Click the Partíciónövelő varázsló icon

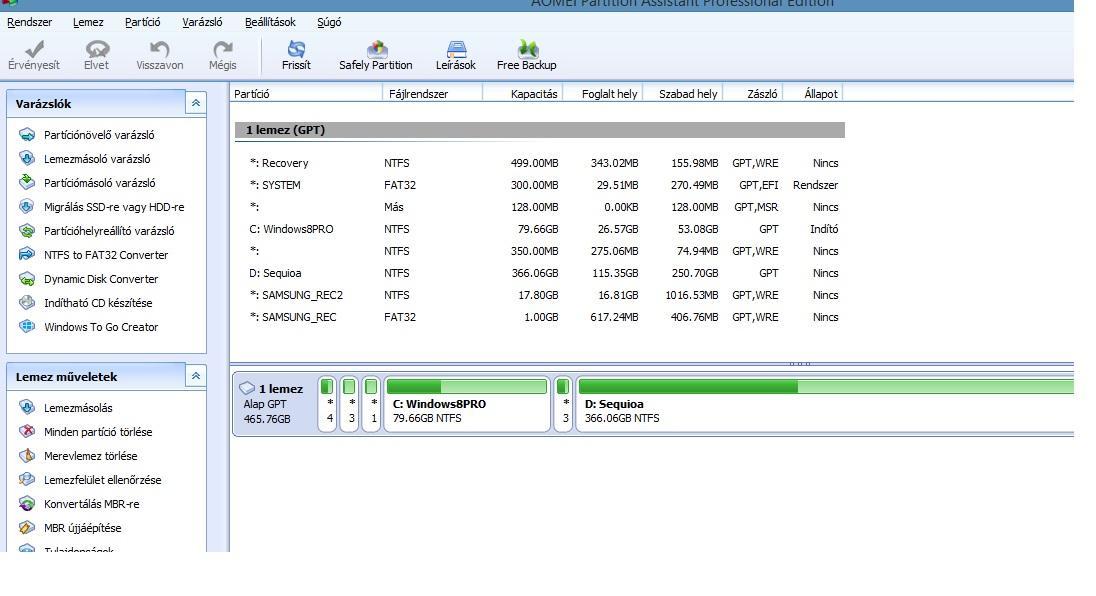click(27, 135)
